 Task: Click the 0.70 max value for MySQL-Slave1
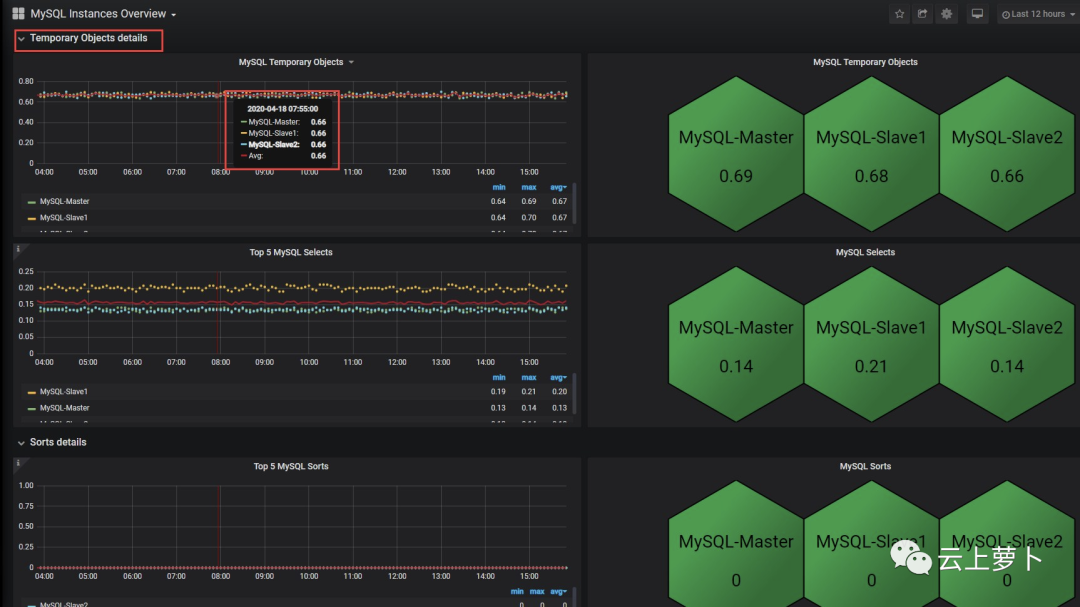[529, 218]
